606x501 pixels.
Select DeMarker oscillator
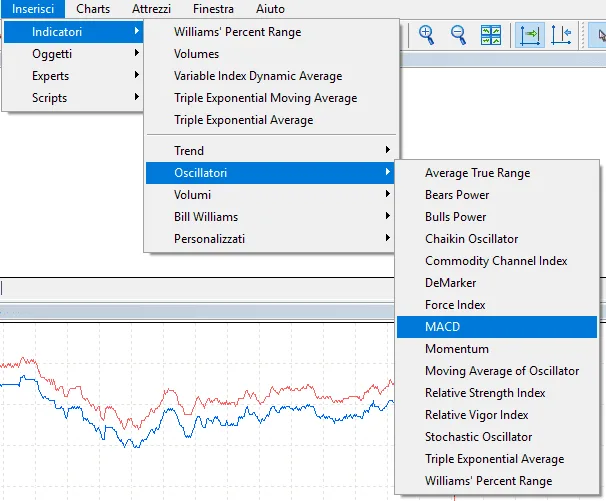497,283
